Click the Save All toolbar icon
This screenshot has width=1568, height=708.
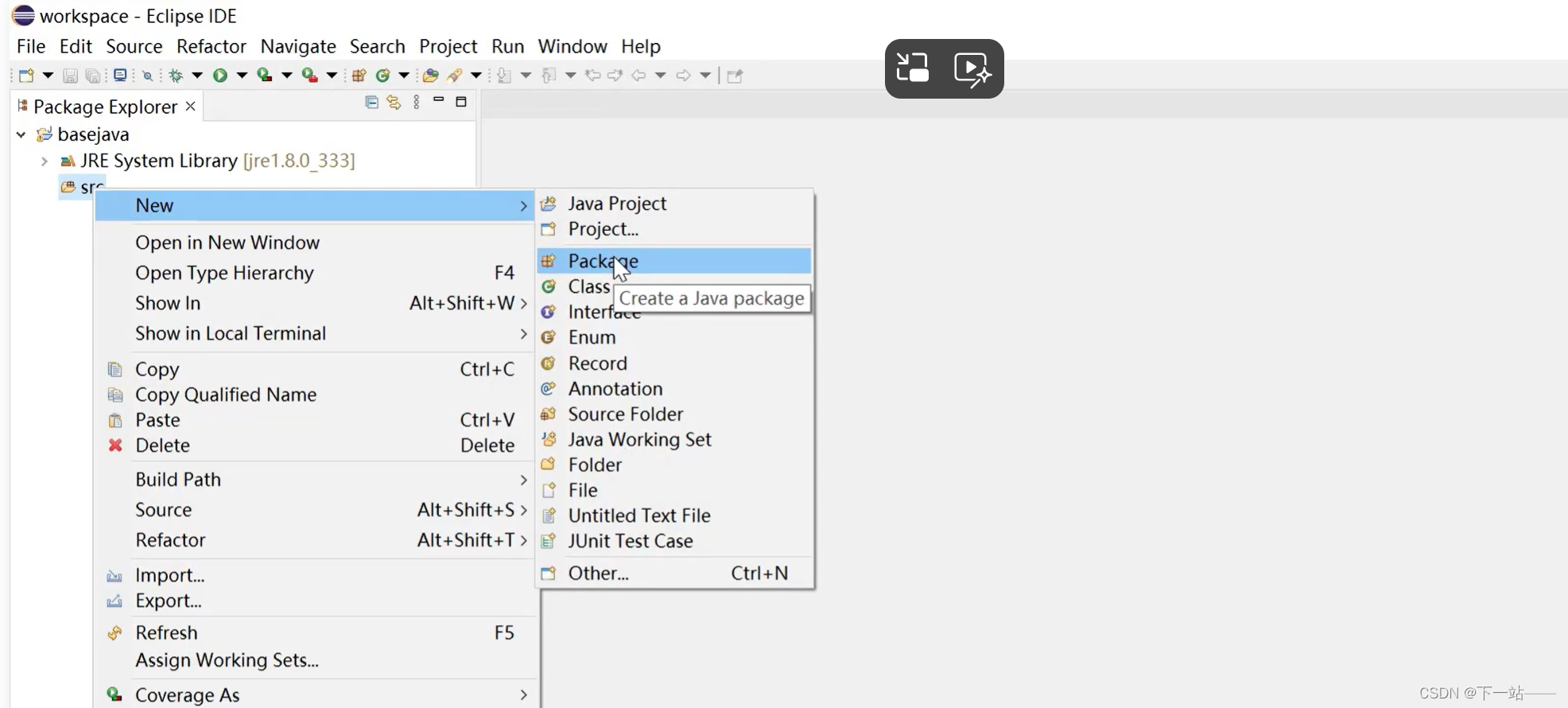pyautogui.click(x=93, y=76)
